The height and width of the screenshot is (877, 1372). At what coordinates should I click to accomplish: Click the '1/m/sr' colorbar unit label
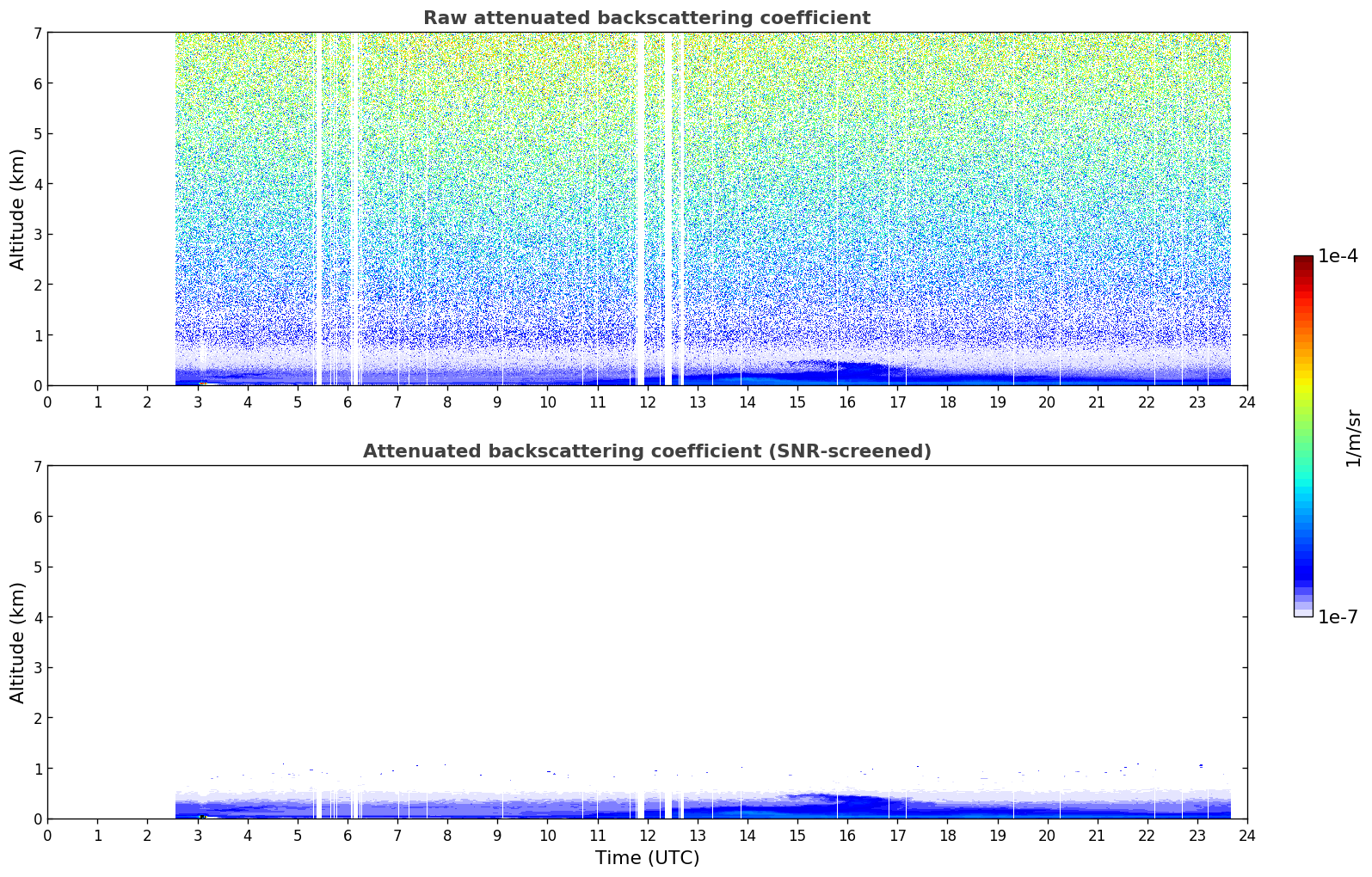(1353, 437)
